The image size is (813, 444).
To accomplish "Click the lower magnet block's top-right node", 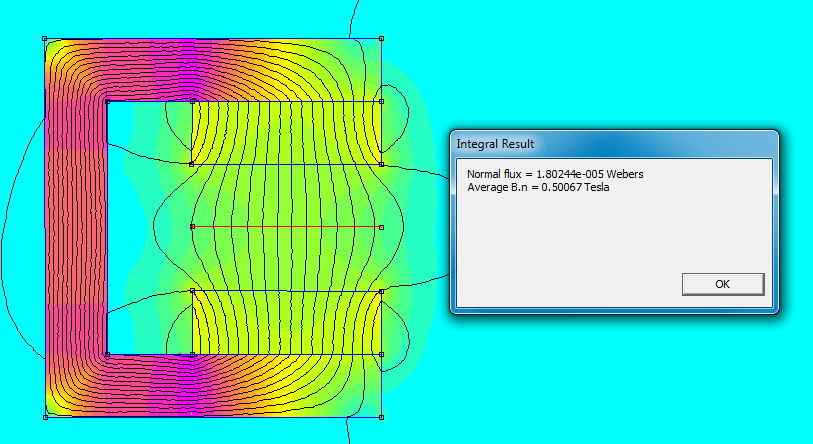I will [x=382, y=291].
